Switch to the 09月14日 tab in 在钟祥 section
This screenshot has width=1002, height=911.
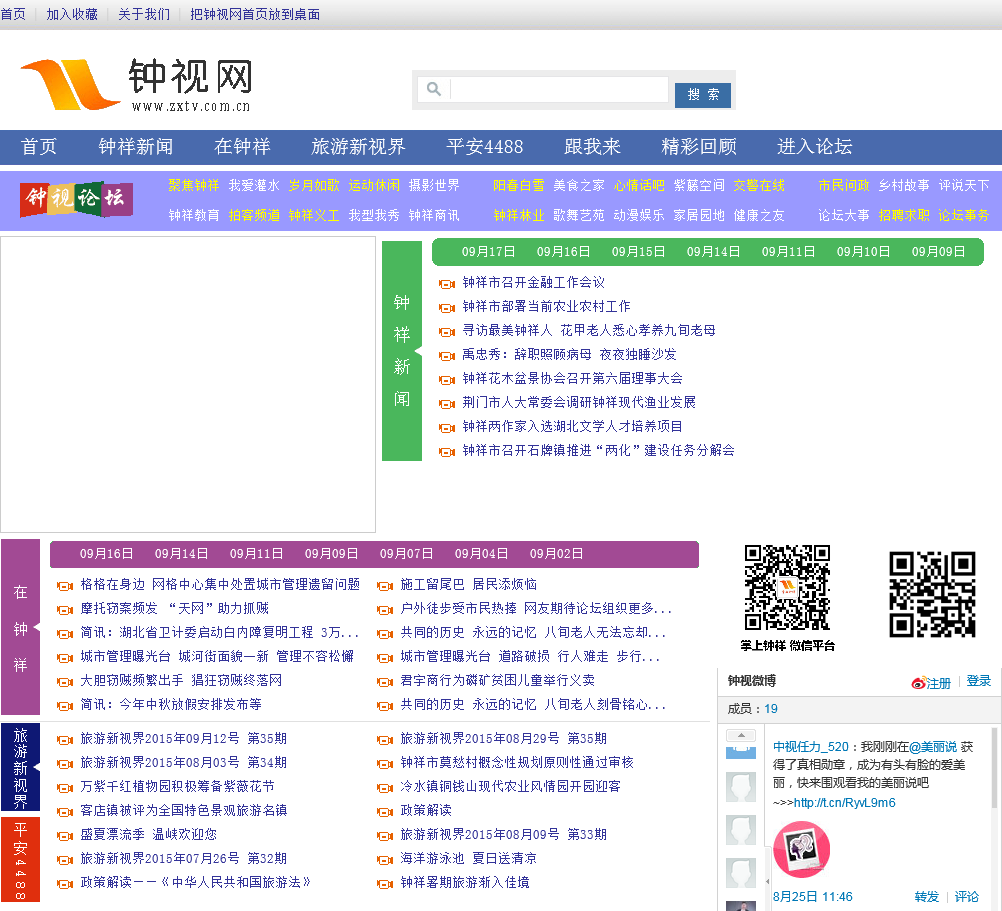(x=181, y=554)
